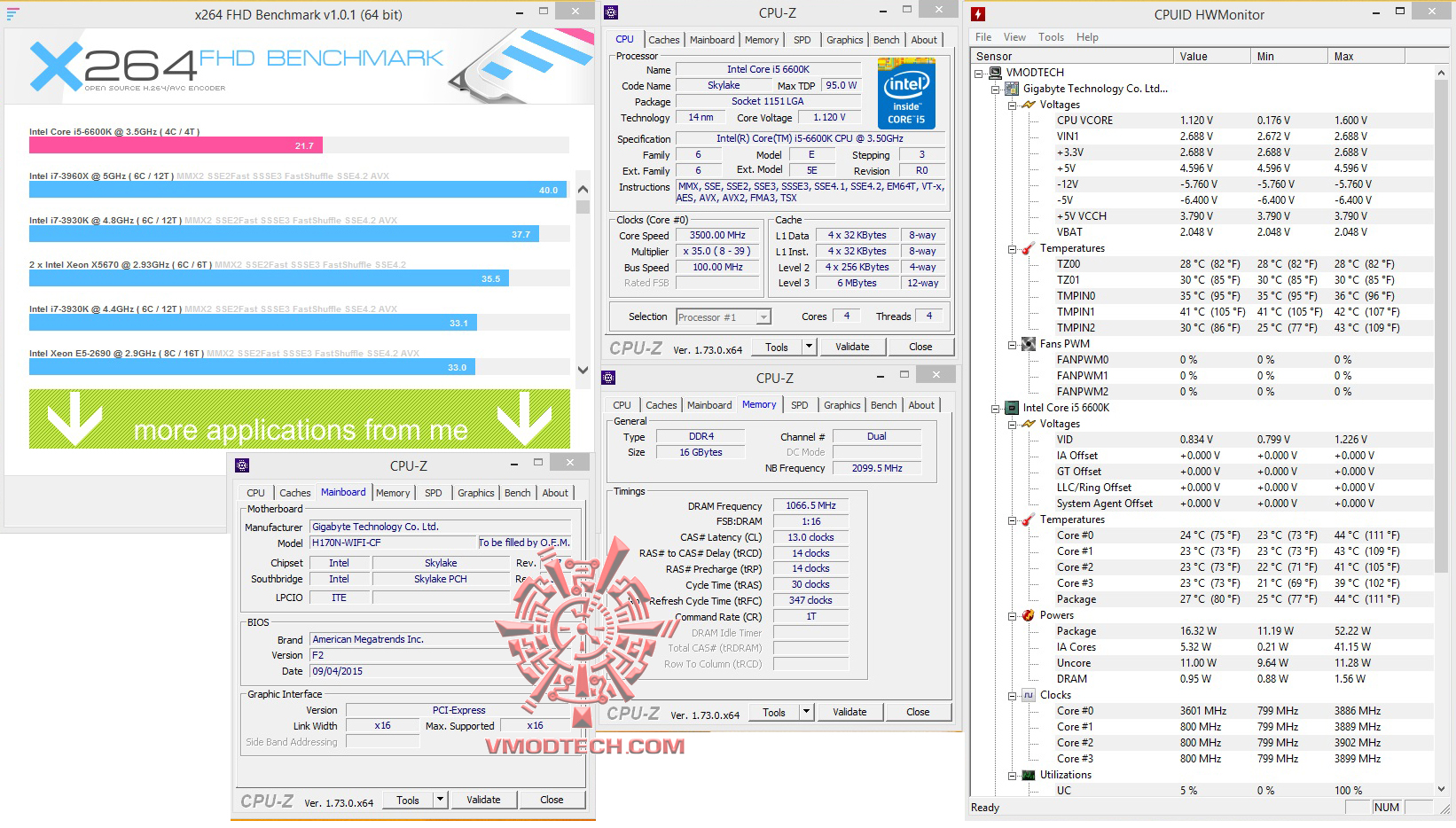Click the Max column header in HWMonitor
The width and height of the screenshot is (1456, 828).
tap(1366, 56)
